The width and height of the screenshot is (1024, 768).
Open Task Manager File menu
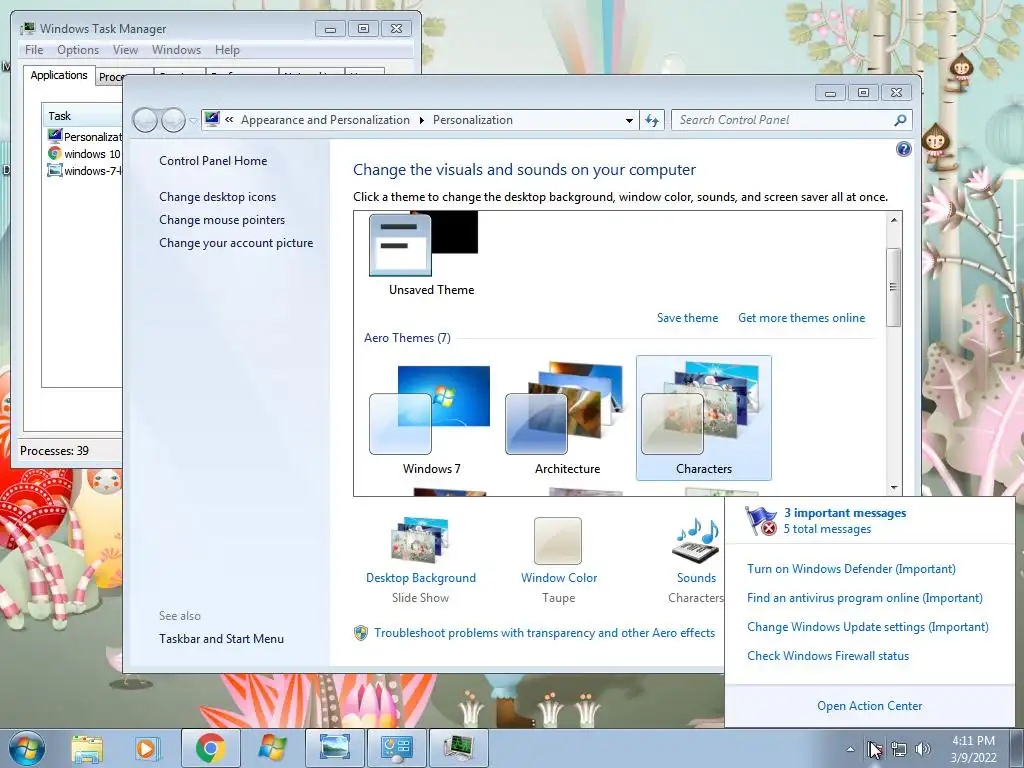(34, 50)
